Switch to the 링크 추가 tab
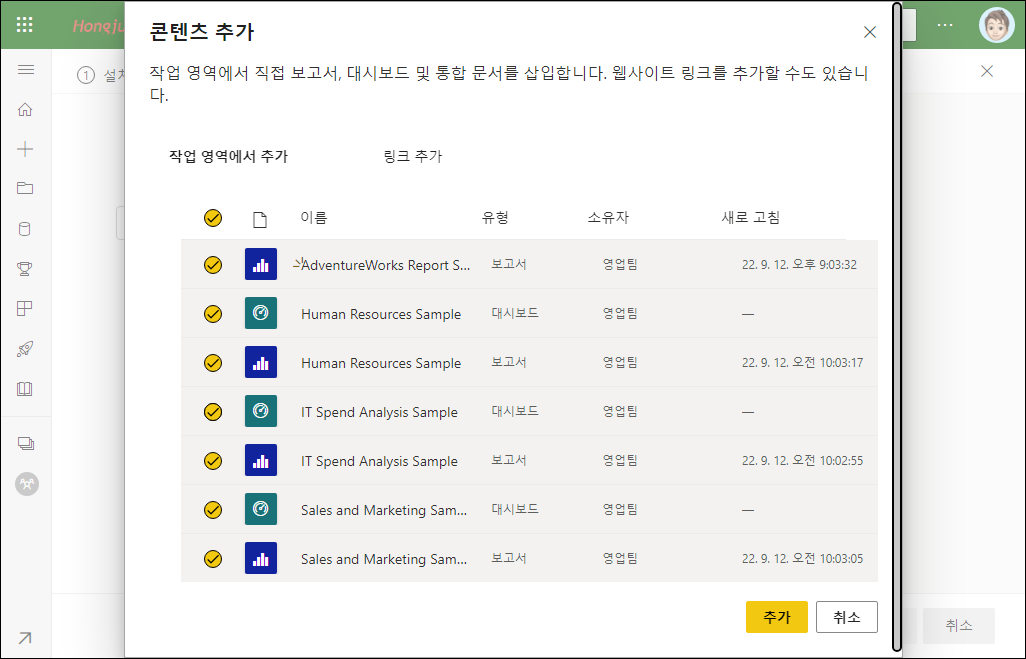The height and width of the screenshot is (659, 1026). 413,156
